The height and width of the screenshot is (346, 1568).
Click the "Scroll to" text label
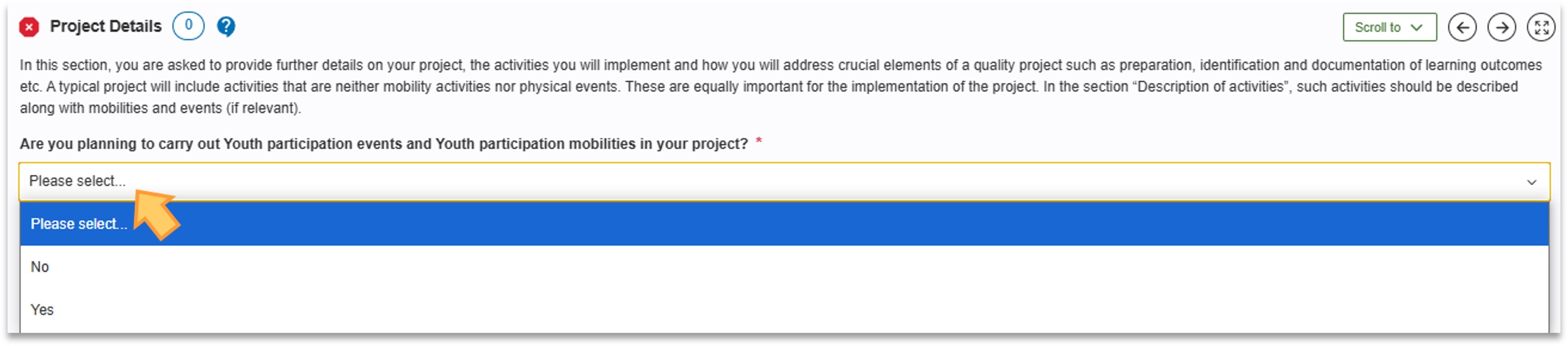click(1377, 27)
